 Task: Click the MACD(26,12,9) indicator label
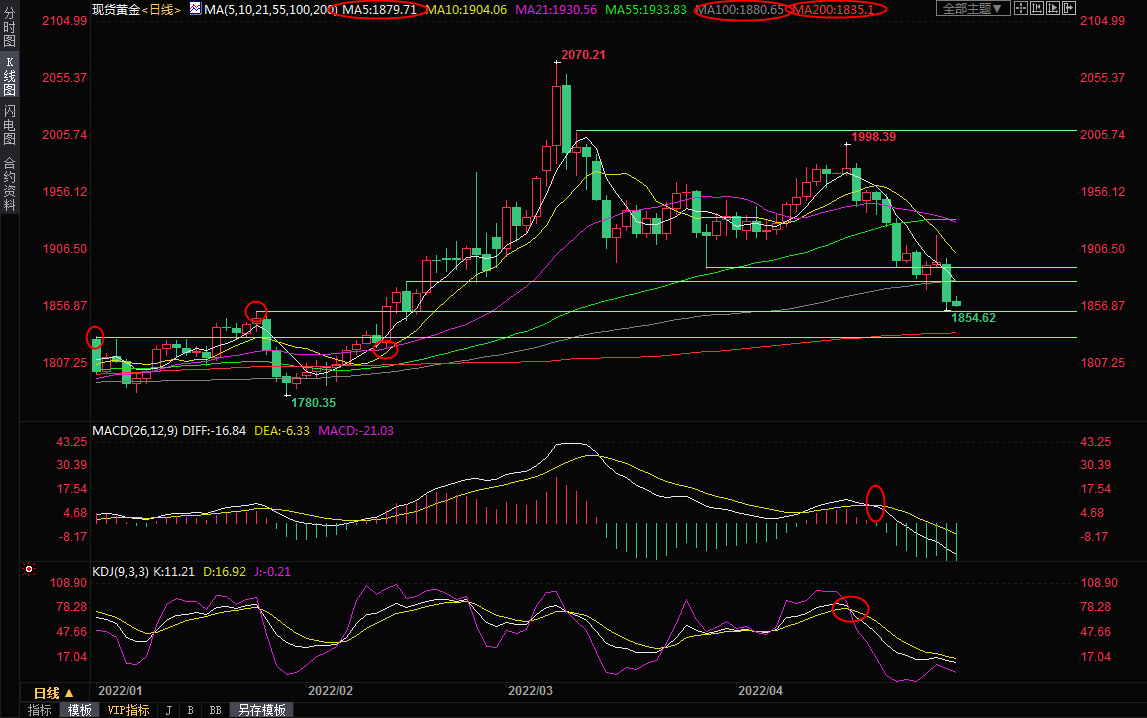[x=135, y=431]
